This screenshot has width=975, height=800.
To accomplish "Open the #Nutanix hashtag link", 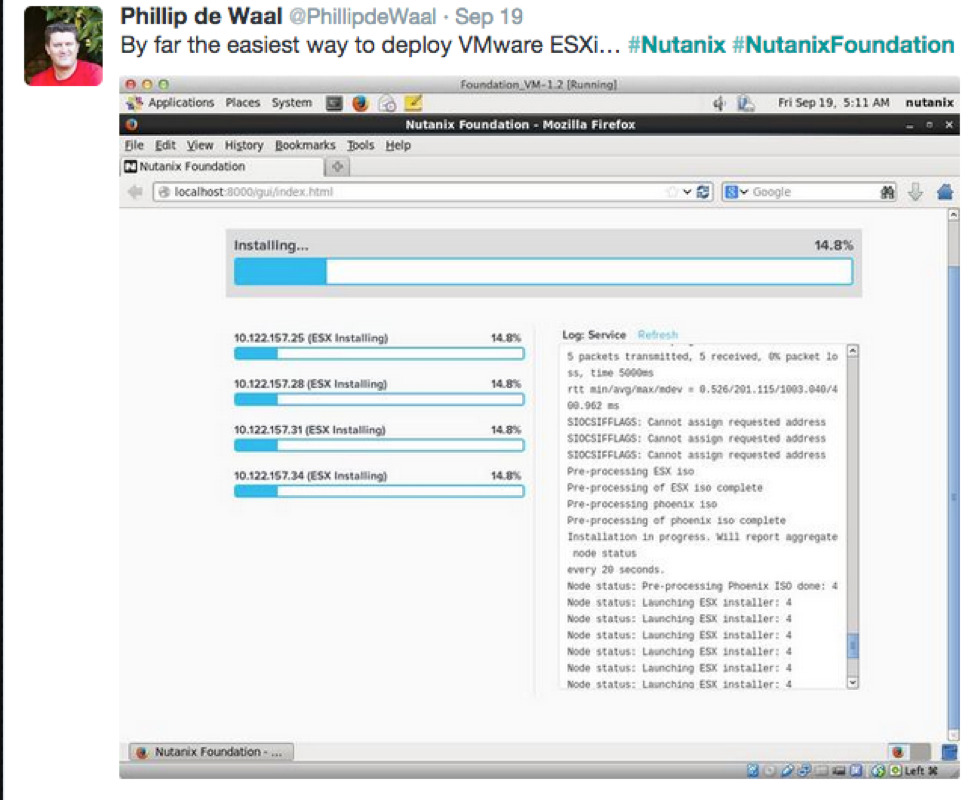I will point(677,45).
